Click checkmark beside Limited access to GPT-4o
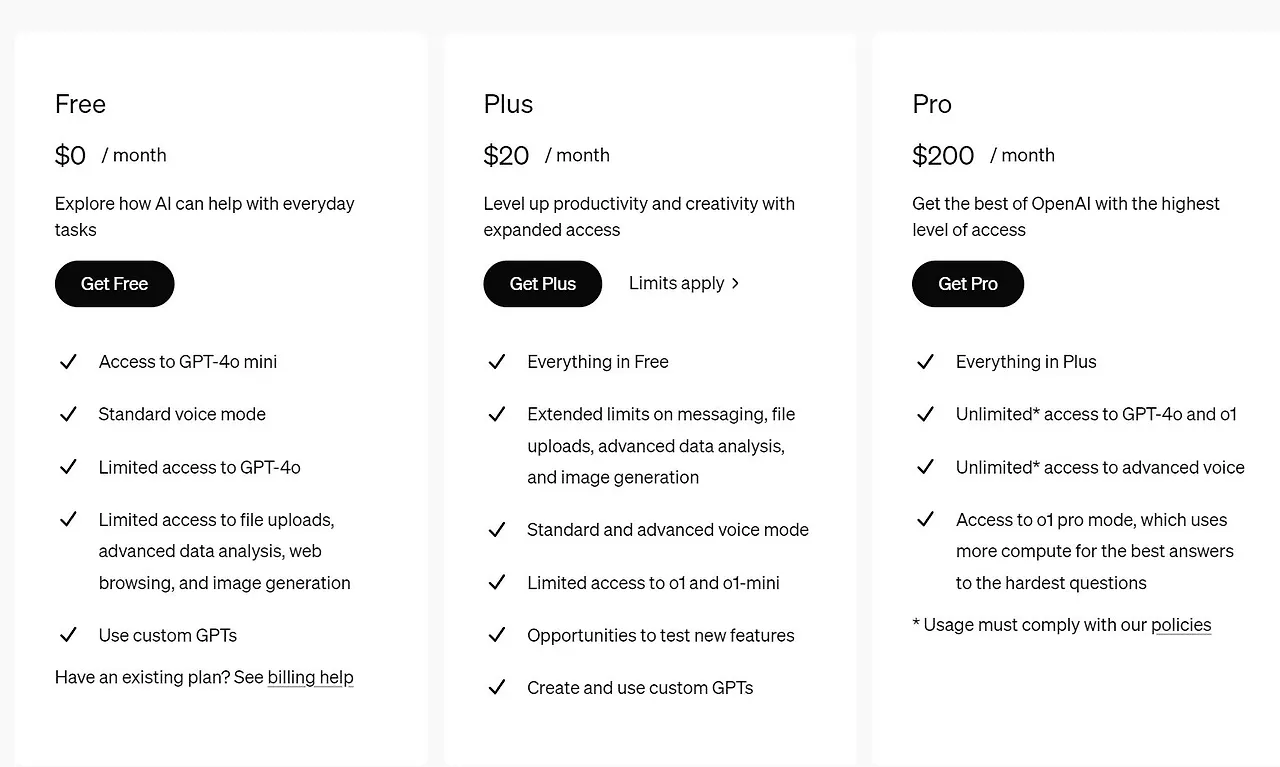The image size is (1280, 767). click(x=68, y=467)
